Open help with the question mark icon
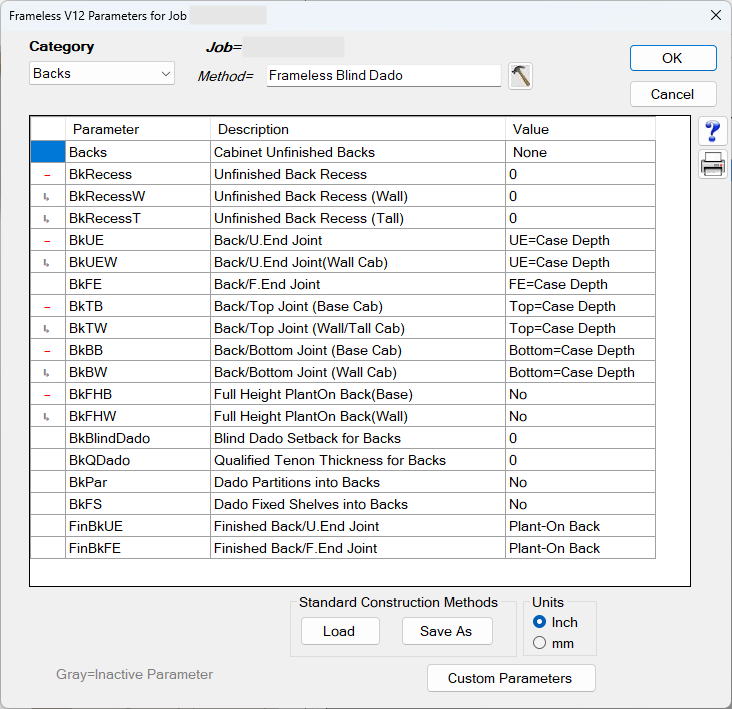Viewport: 732px width, 709px height. (x=713, y=132)
